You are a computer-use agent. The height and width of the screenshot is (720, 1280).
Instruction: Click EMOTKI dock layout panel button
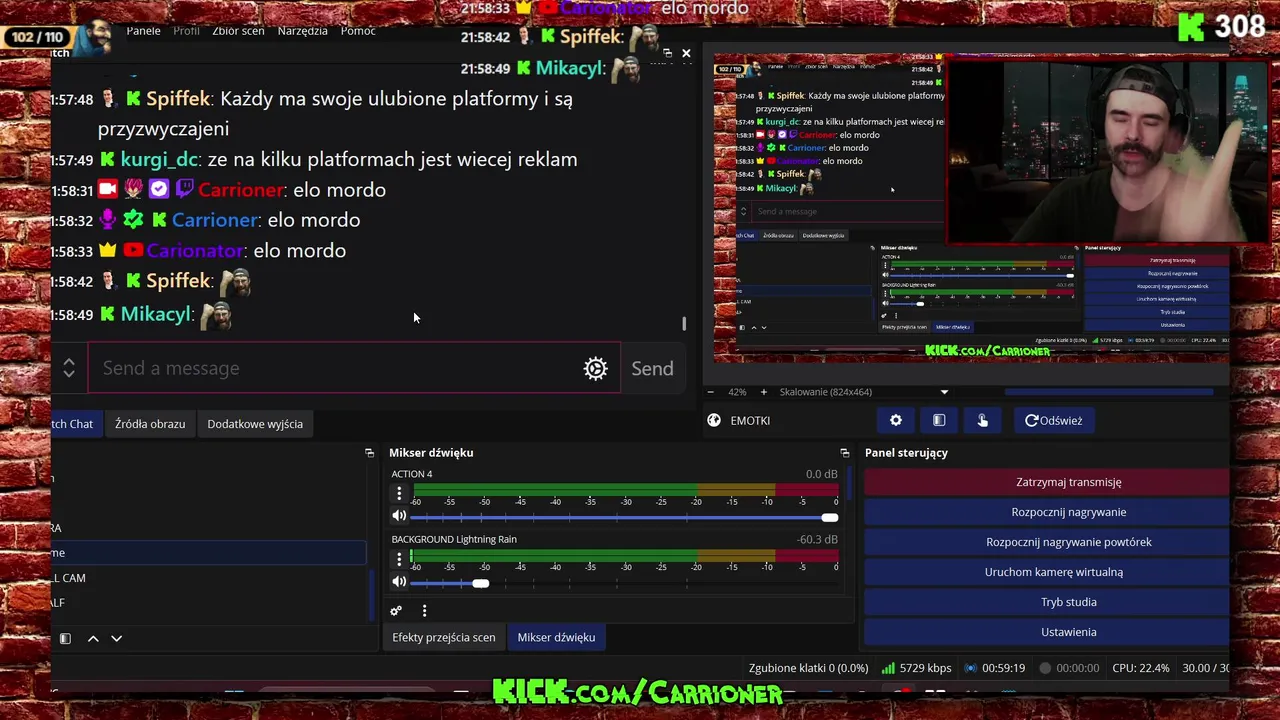(x=939, y=421)
